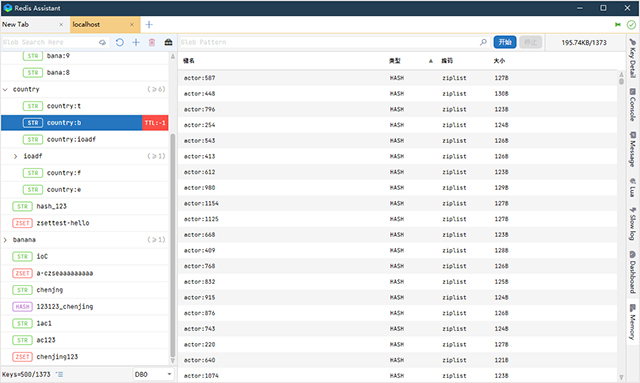Click the green check status icon
Screen dimensions: 640x383
tap(631, 24)
